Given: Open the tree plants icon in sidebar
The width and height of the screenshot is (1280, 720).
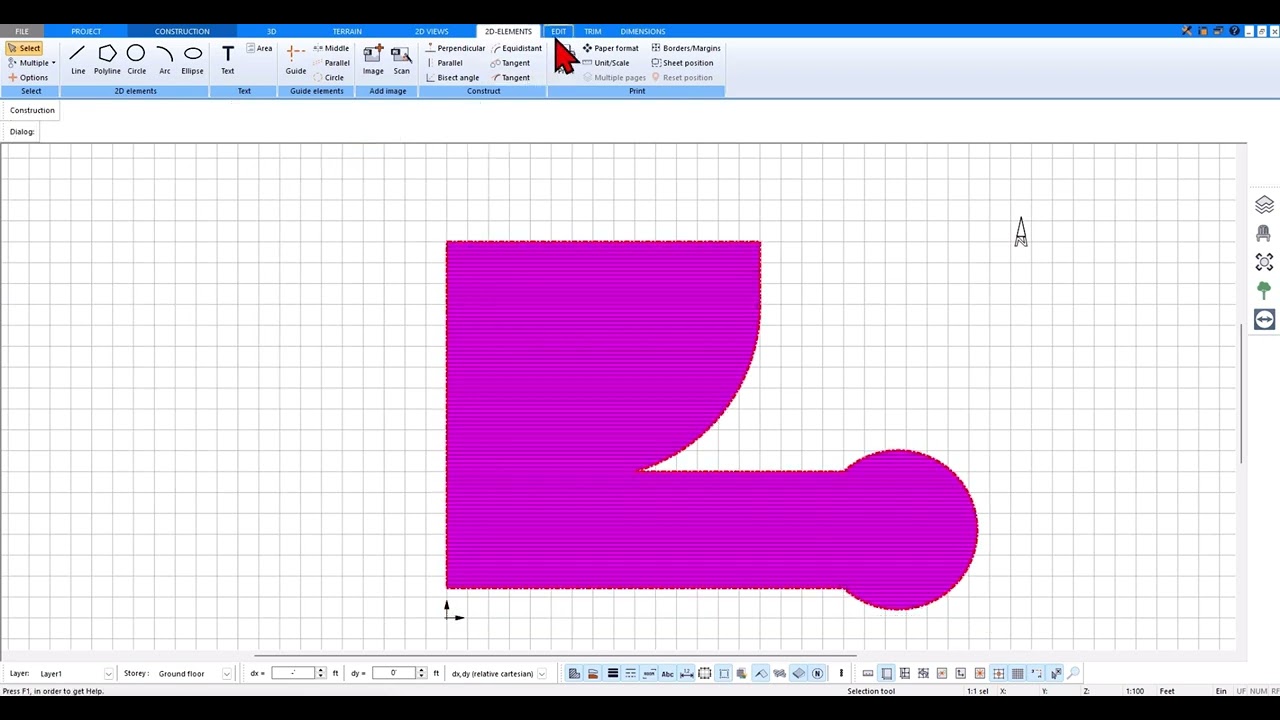Looking at the screenshot, I should coord(1264,291).
